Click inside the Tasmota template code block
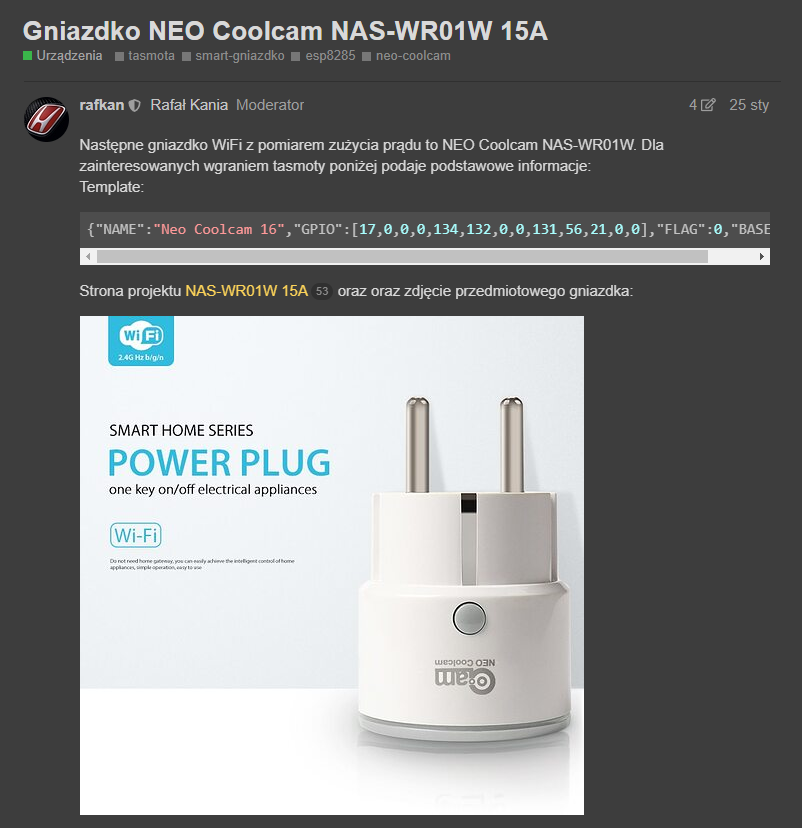802x828 pixels. [x=424, y=230]
